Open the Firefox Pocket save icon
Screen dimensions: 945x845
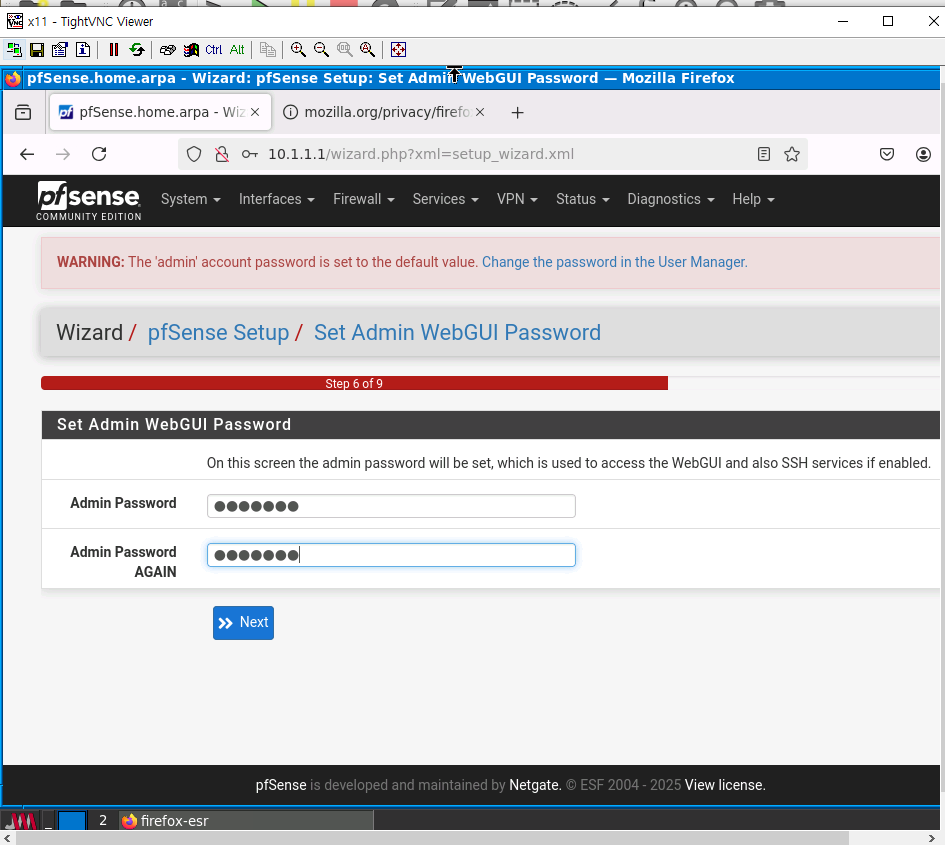(887, 154)
